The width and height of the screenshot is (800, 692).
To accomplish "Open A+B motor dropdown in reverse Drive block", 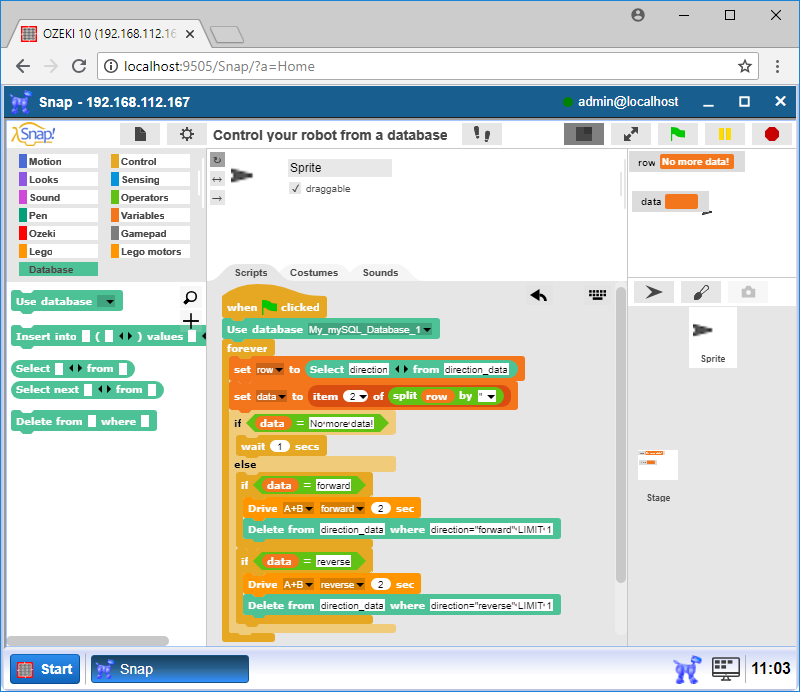I will click(x=309, y=585).
